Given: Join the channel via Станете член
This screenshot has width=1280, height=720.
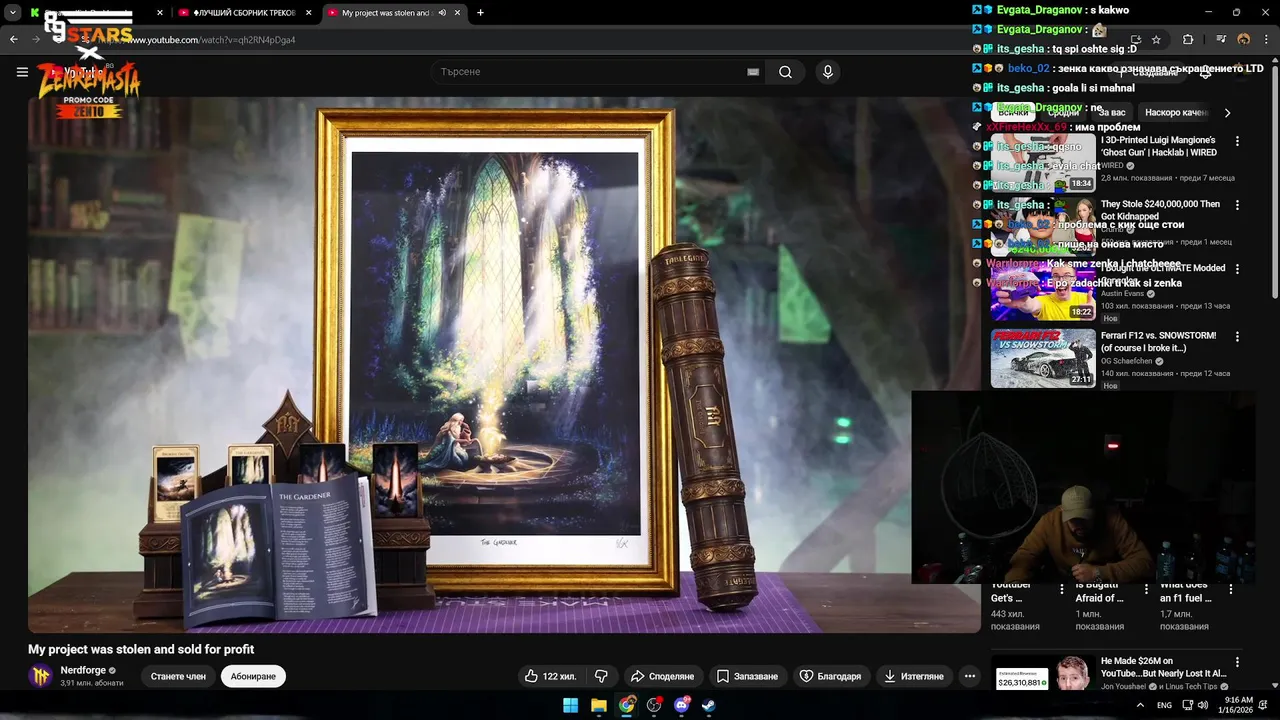Looking at the screenshot, I should click(178, 676).
